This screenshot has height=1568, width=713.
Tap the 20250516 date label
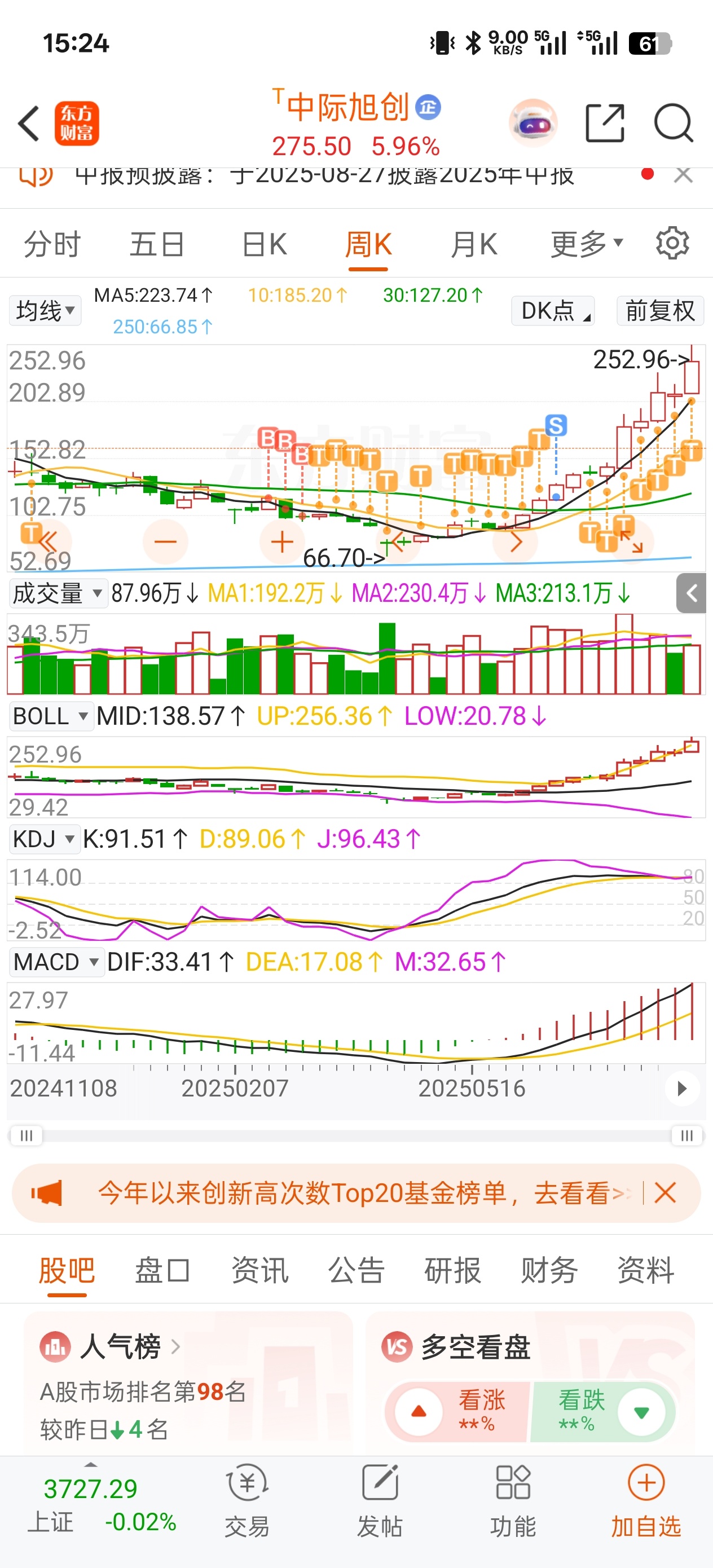[472, 1088]
